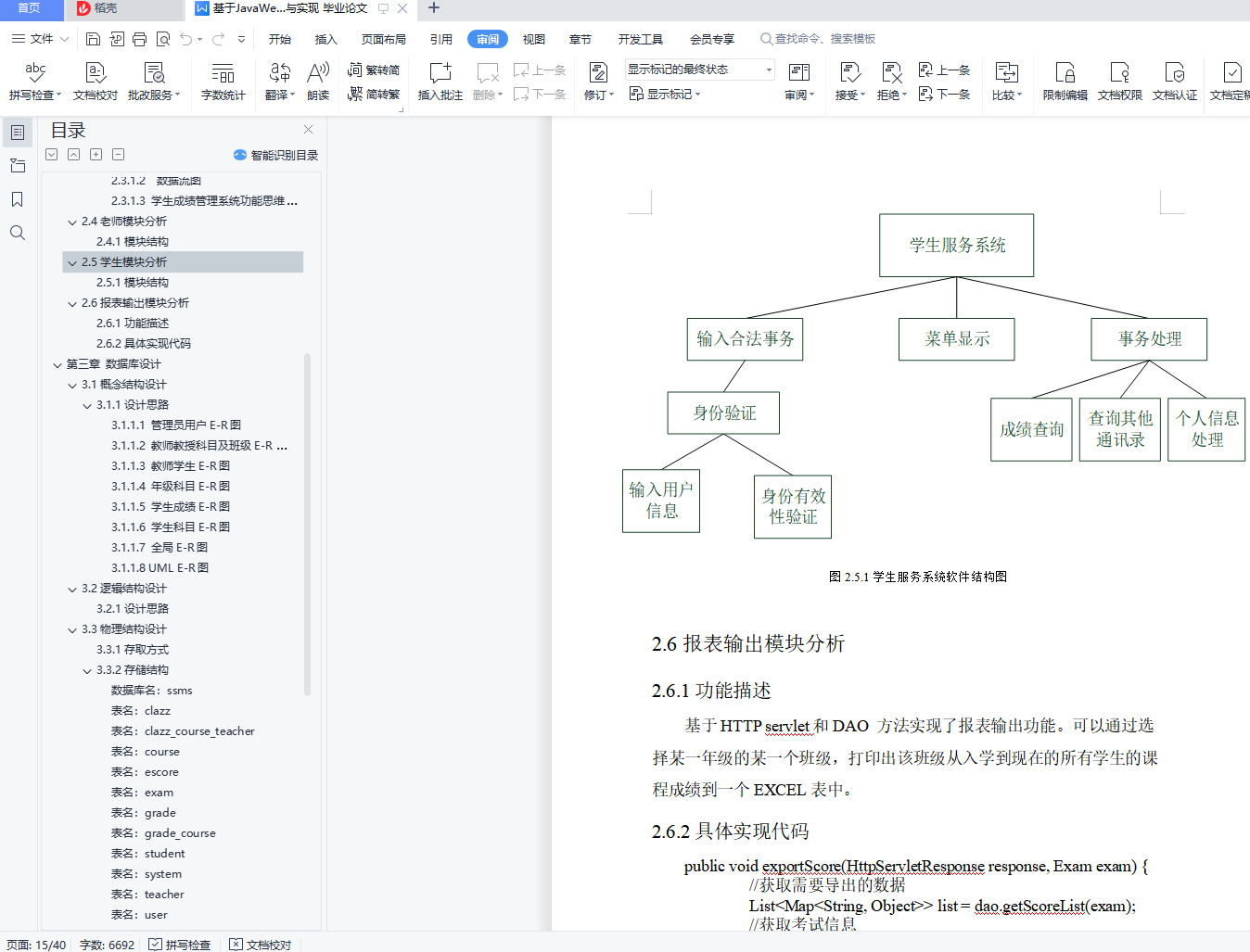The height and width of the screenshot is (952, 1250).
Task: Open the 文件 menu
Action: pyautogui.click(x=40, y=39)
